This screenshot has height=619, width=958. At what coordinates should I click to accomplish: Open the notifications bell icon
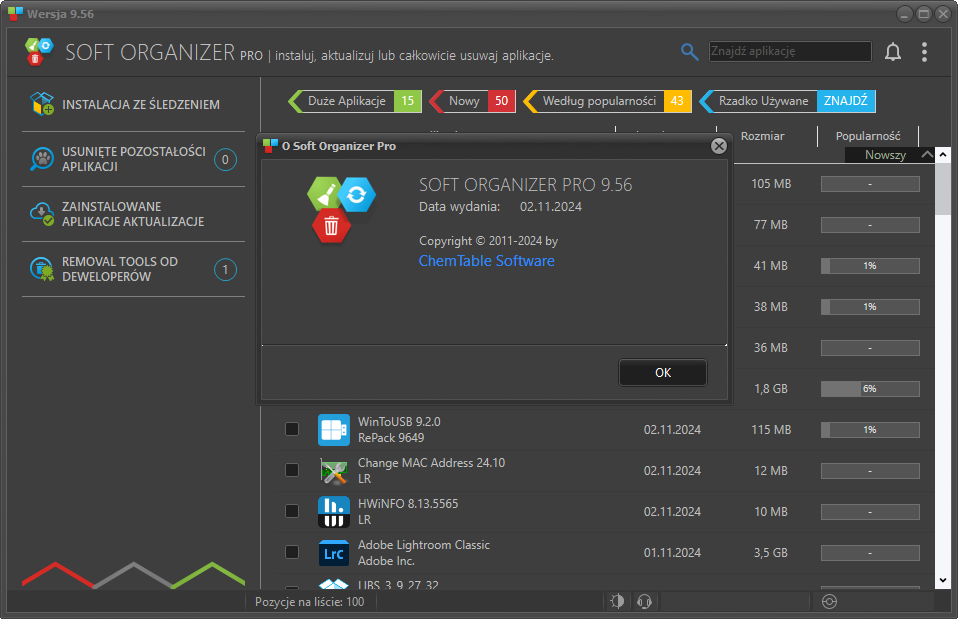coord(893,52)
